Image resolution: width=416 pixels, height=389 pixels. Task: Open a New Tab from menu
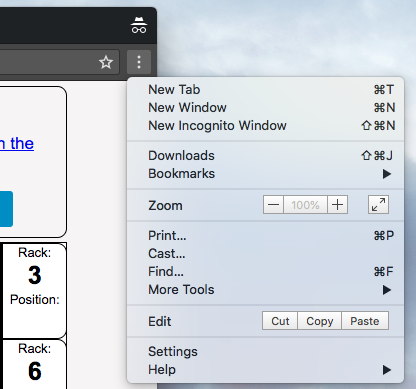point(266,90)
